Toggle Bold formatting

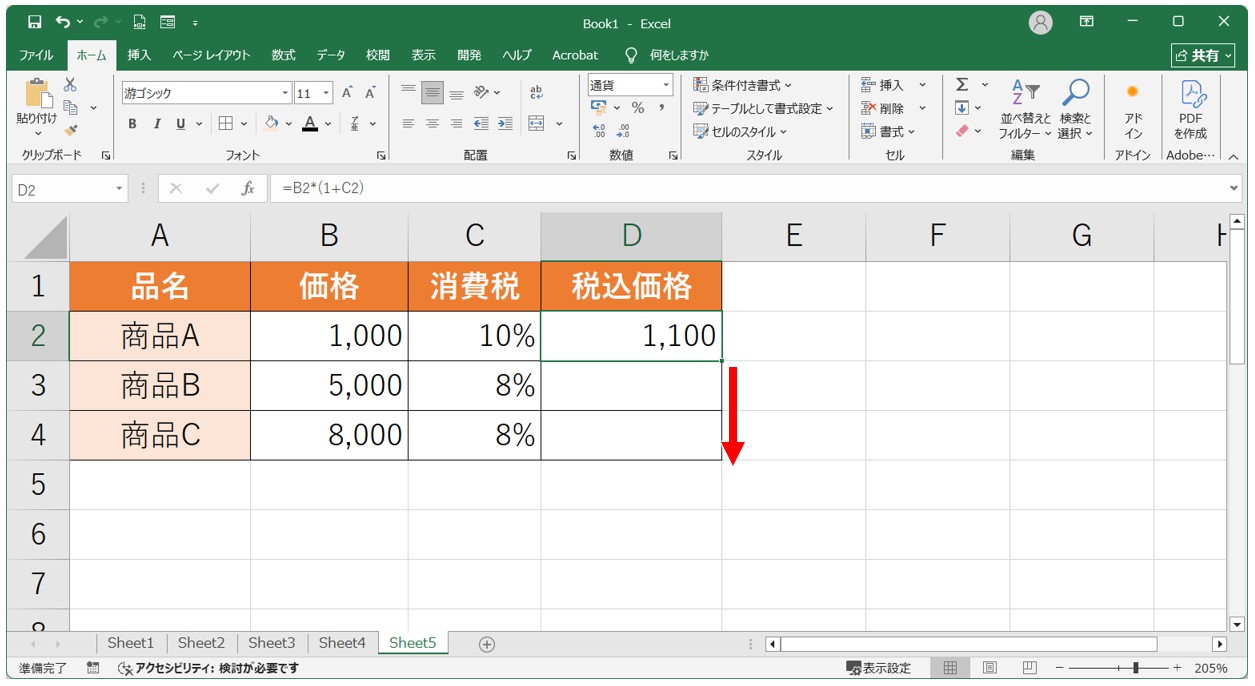pos(132,124)
